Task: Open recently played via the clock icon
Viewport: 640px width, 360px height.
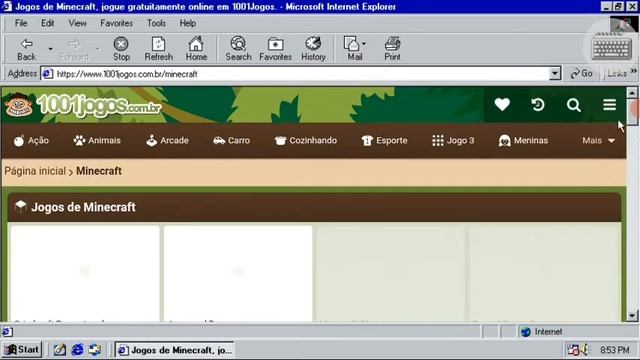Action: pos(538,104)
